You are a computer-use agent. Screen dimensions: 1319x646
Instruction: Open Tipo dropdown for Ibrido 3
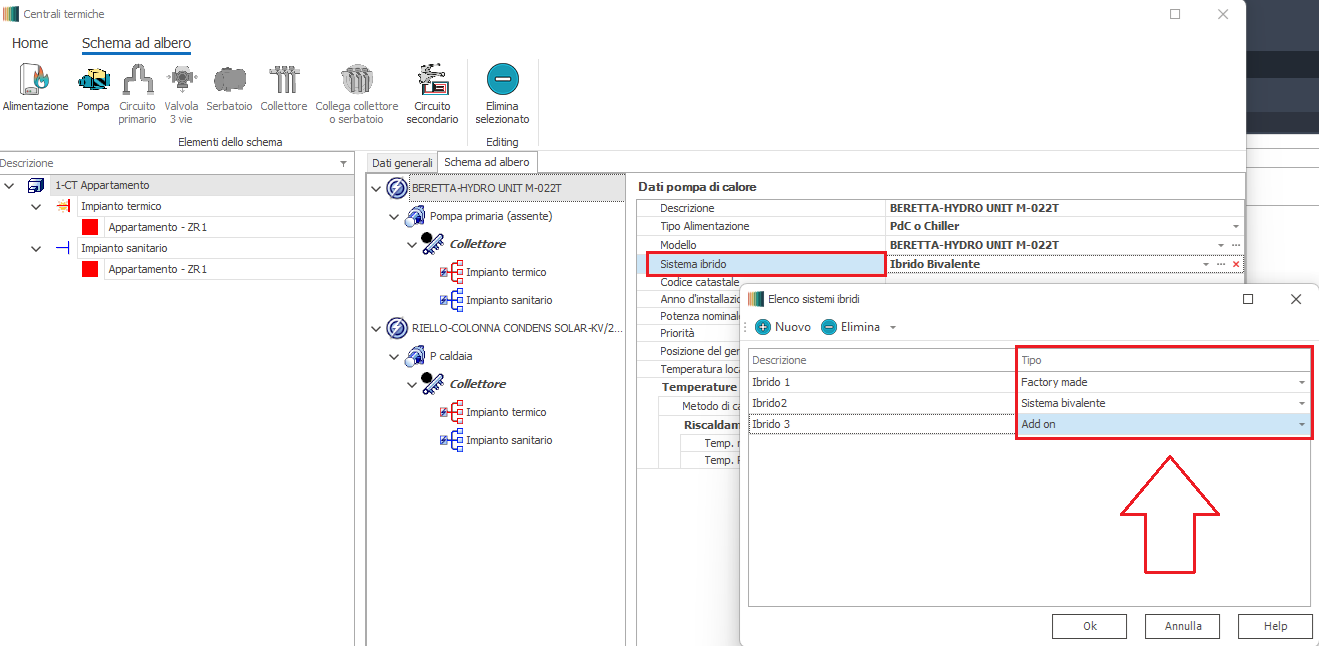[x=1301, y=425]
